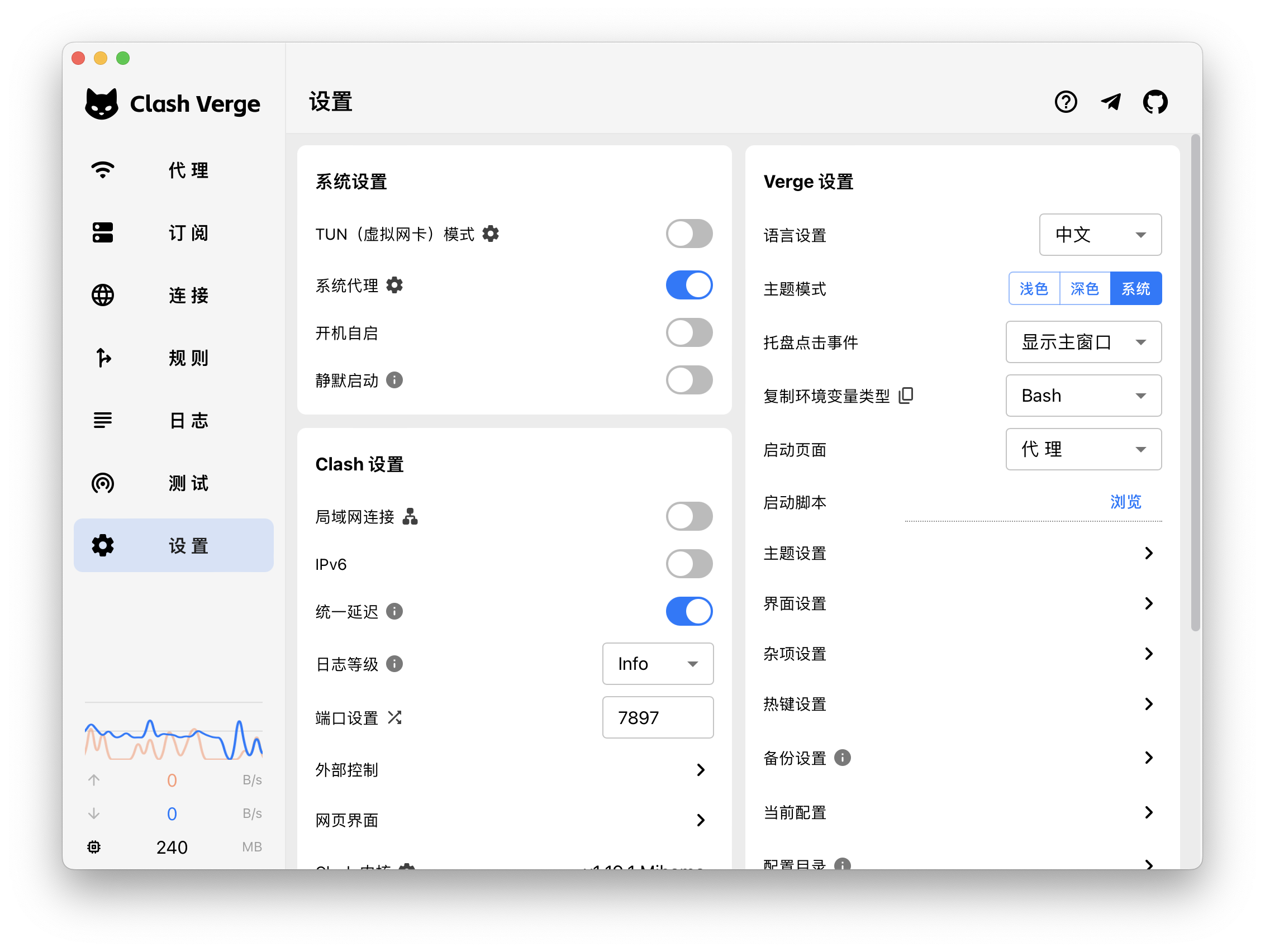Click the fork arrow icon for 规则

coord(103,358)
